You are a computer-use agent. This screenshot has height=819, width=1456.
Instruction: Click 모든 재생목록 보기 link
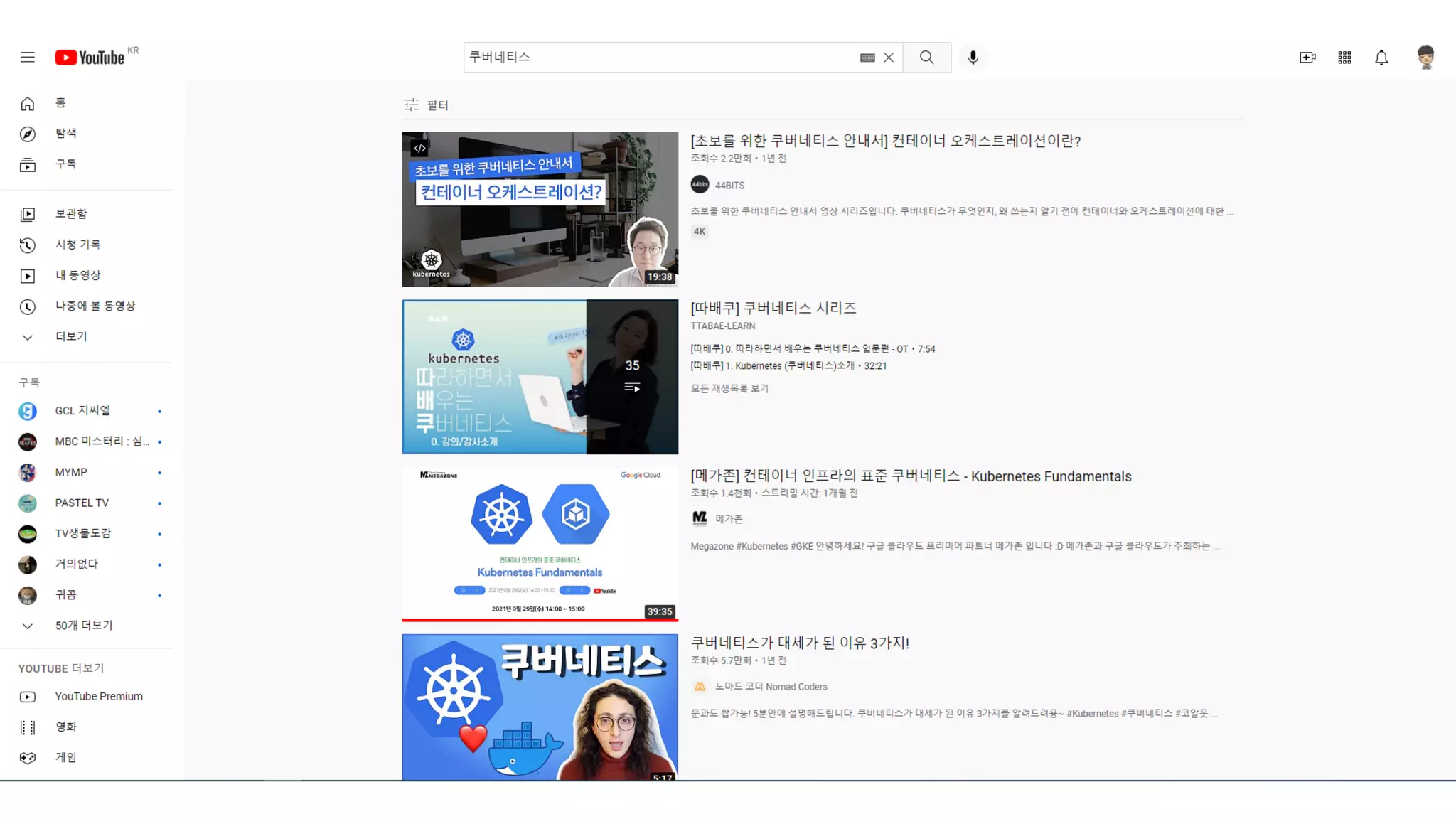tap(729, 388)
